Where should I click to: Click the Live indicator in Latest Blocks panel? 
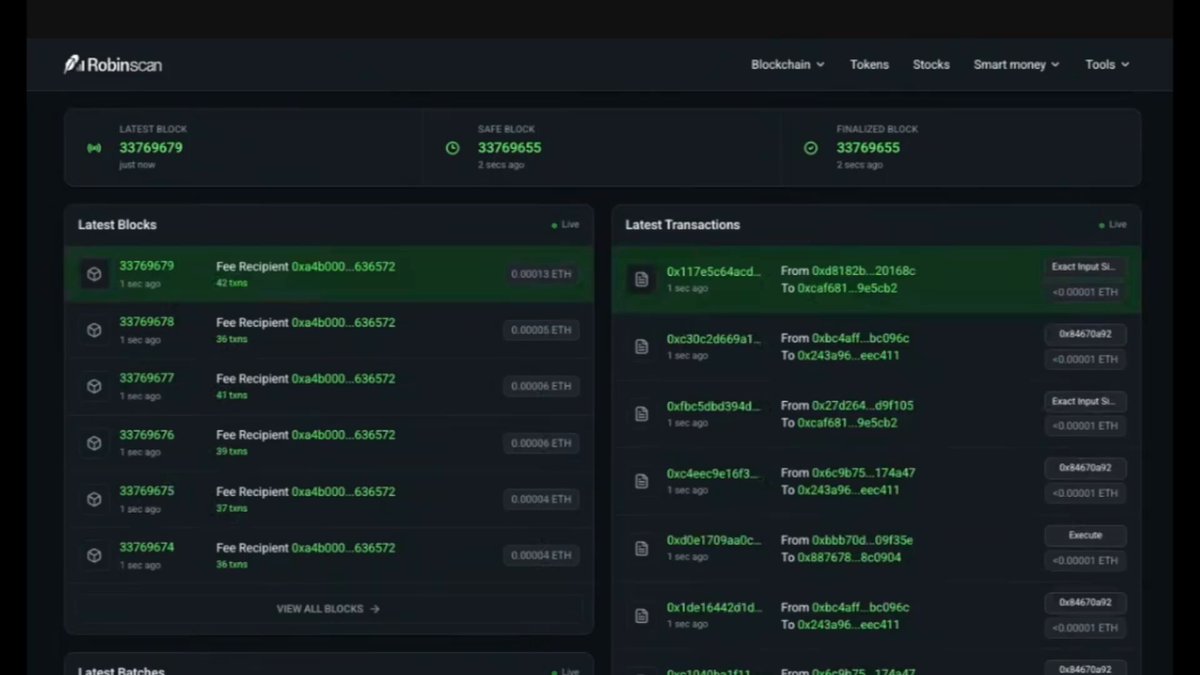tap(565, 225)
